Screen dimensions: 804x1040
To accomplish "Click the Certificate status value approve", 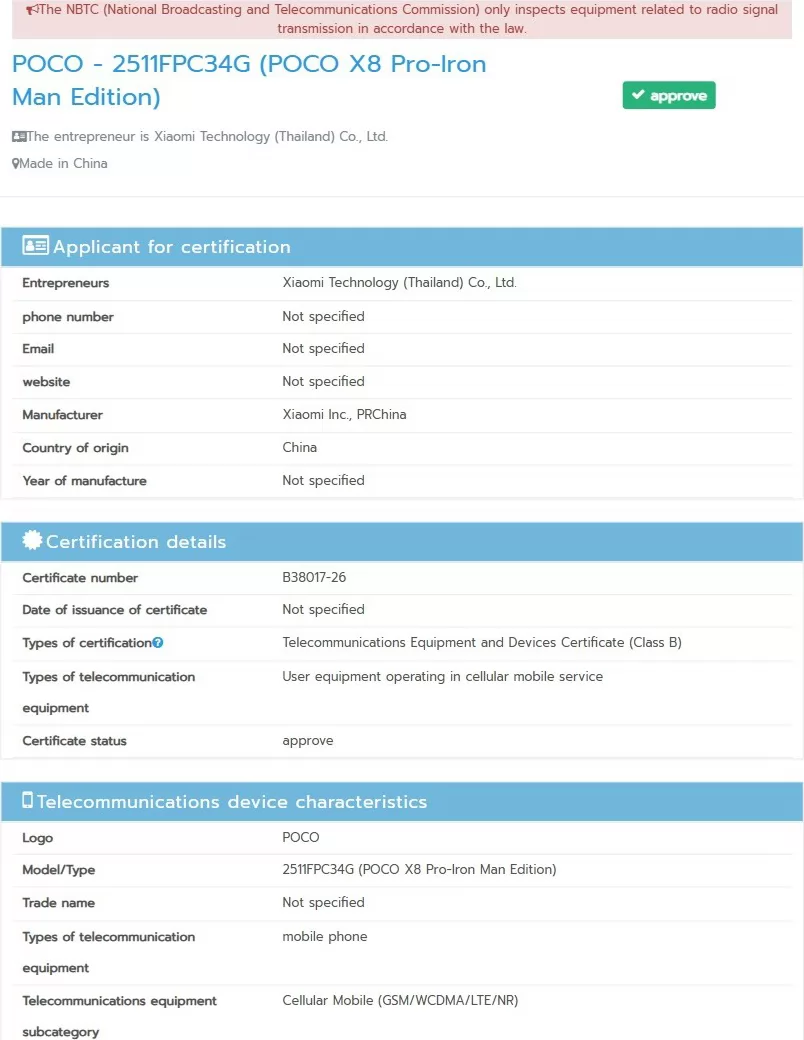I will click(x=308, y=741).
